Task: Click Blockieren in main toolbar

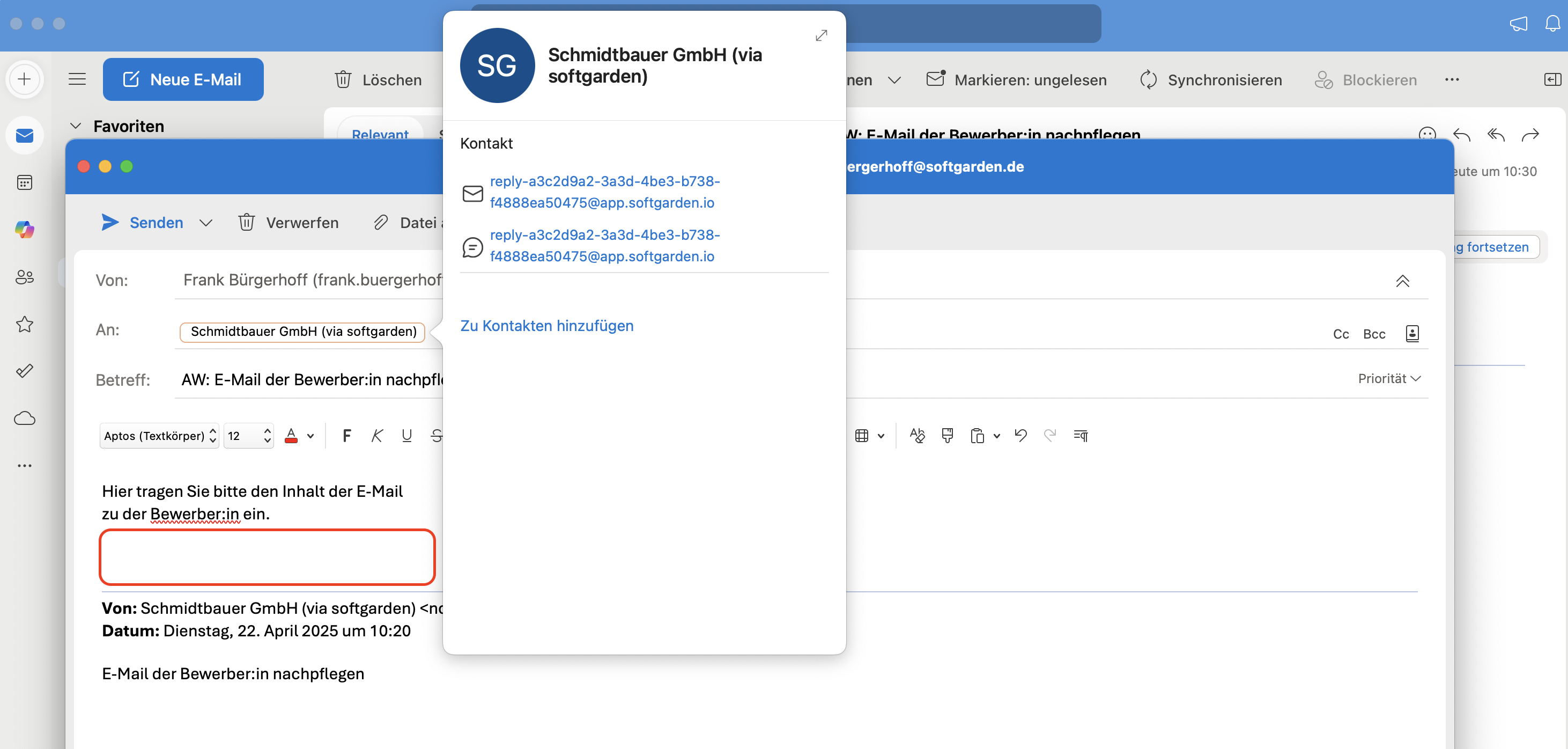Action: point(1365,80)
